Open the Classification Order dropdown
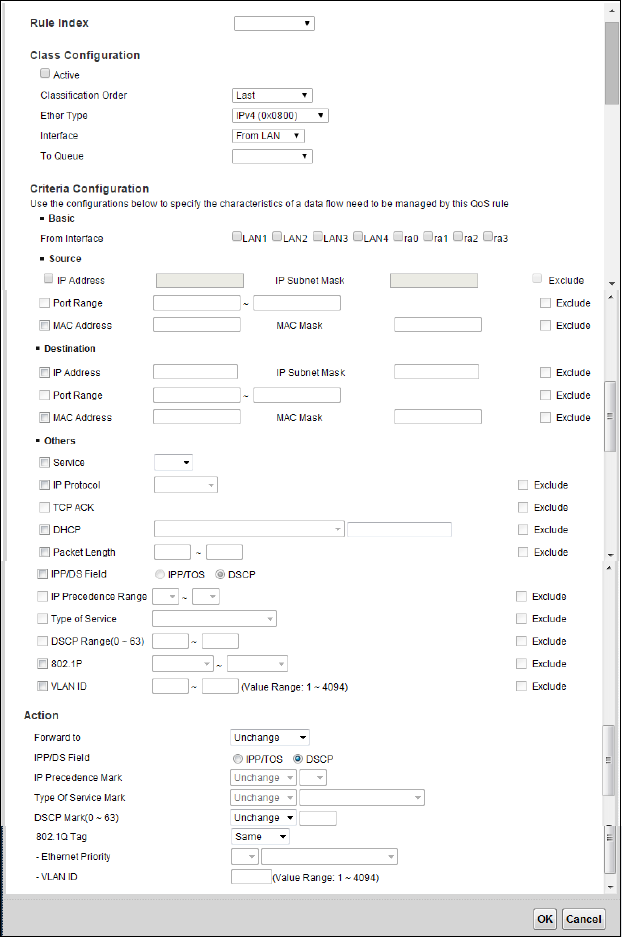Screen dimensions: 622x937 tap(272, 95)
